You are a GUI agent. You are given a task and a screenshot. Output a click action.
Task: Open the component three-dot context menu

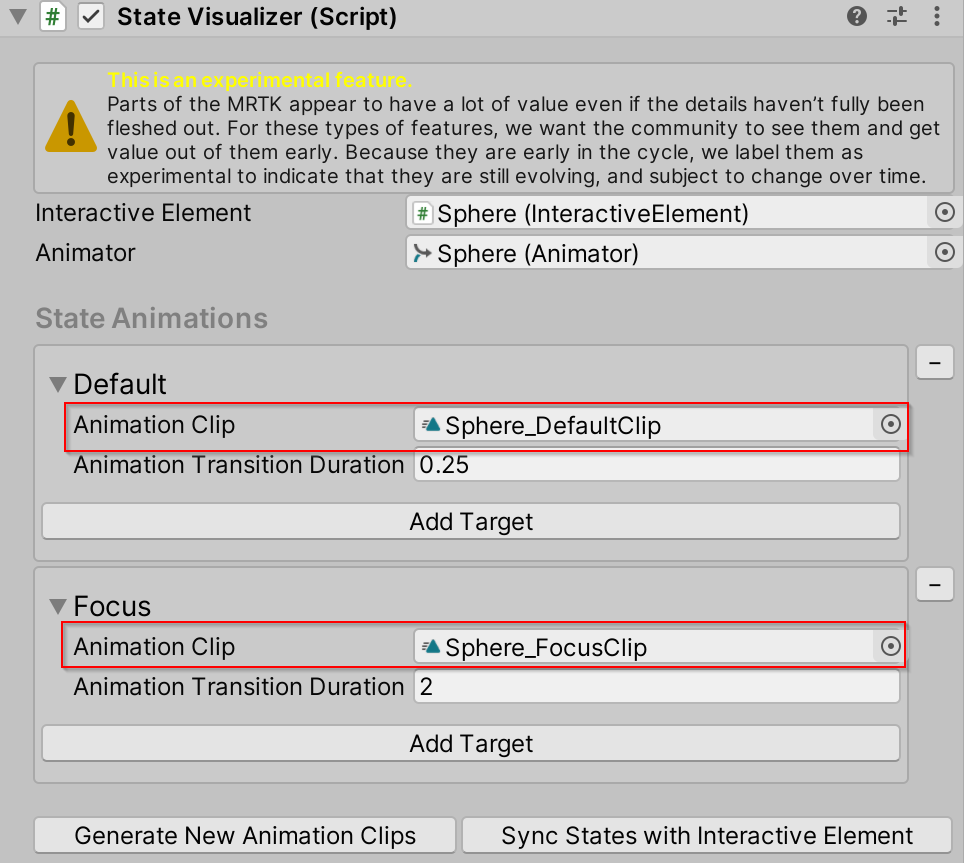click(x=936, y=16)
